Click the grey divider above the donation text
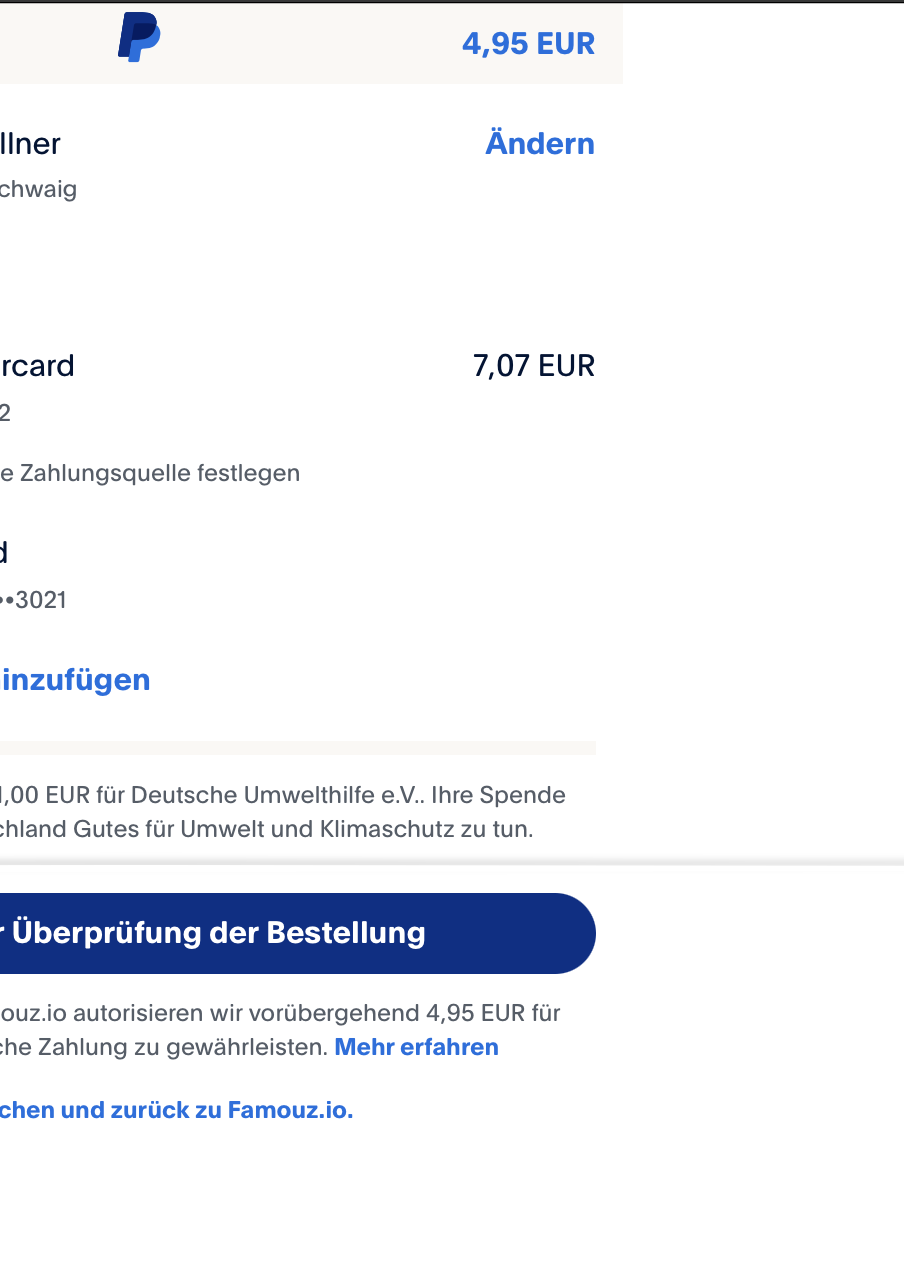The height and width of the screenshot is (1286, 904). (x=298, y=747)
